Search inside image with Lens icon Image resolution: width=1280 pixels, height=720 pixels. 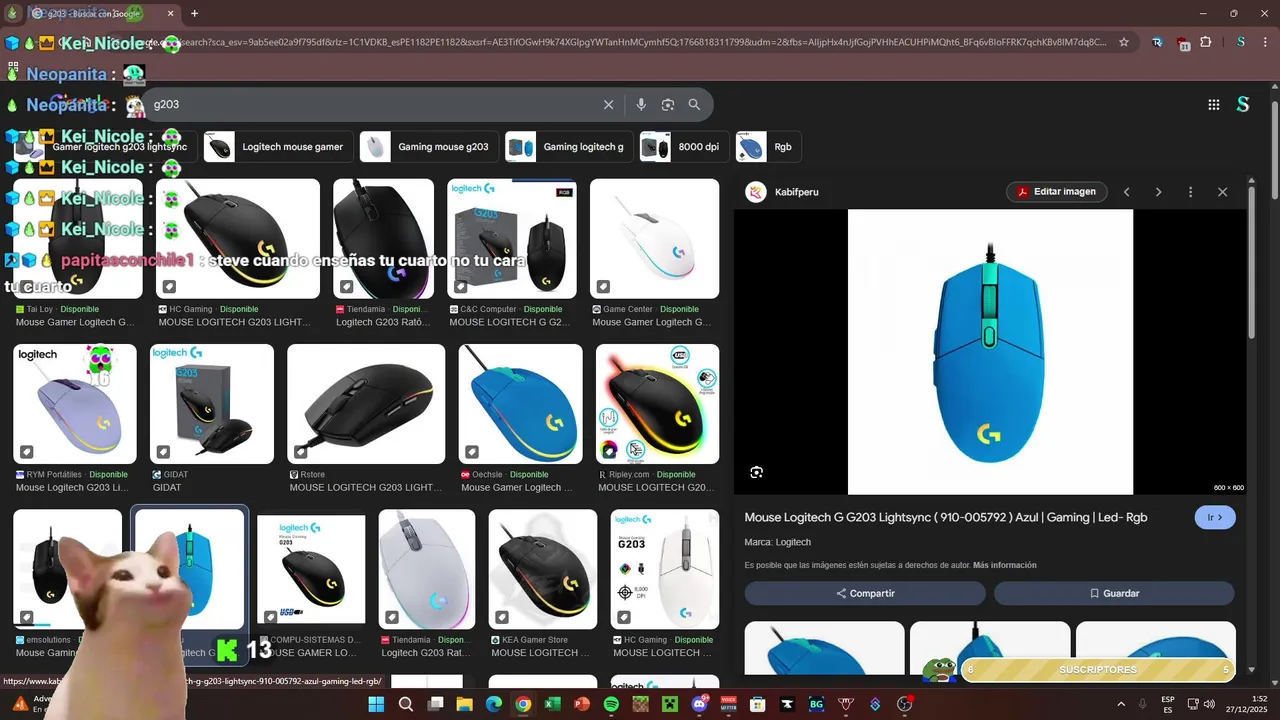point(757,472)
